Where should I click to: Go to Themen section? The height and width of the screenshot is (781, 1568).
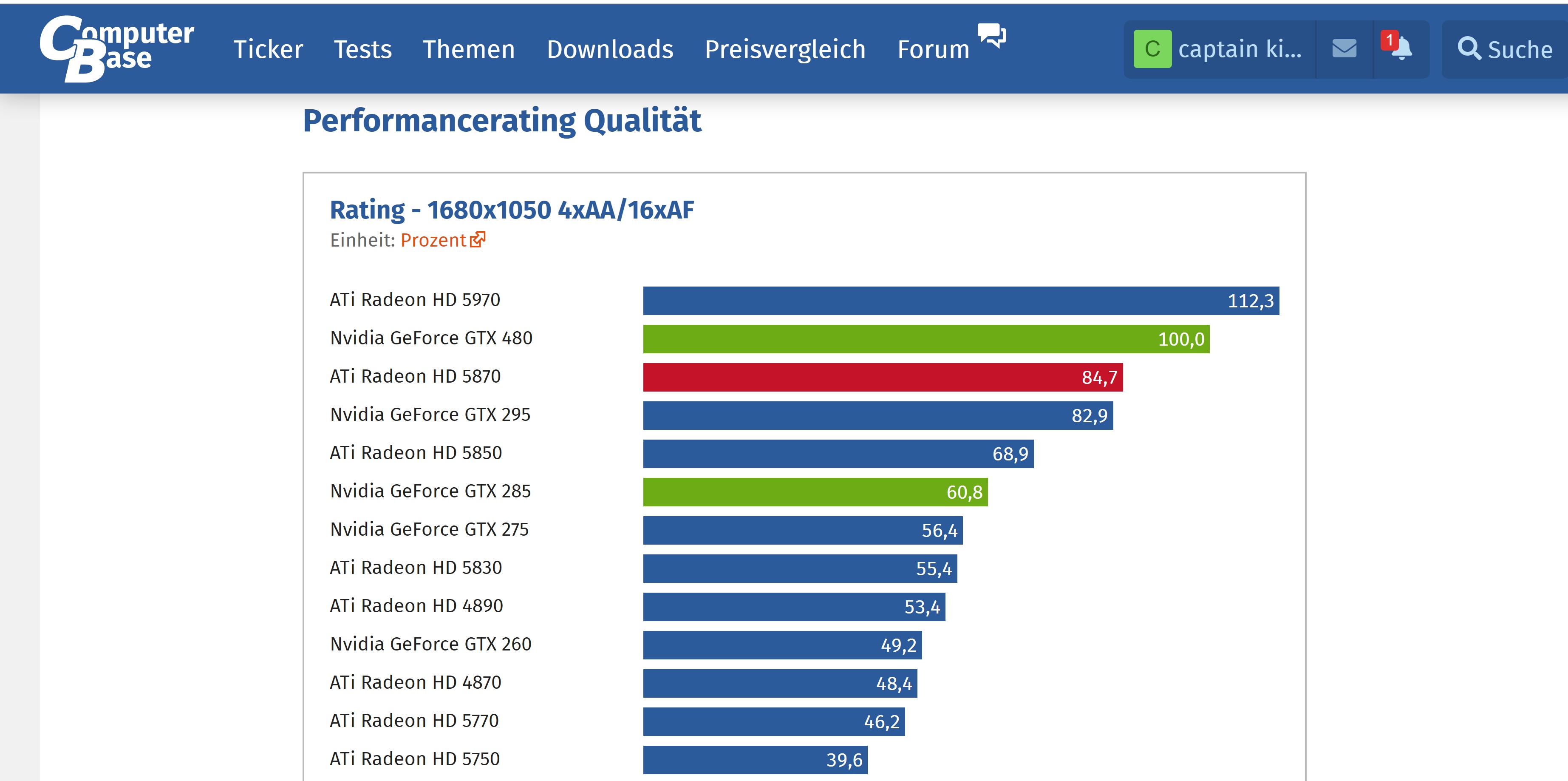pos(469,49)
